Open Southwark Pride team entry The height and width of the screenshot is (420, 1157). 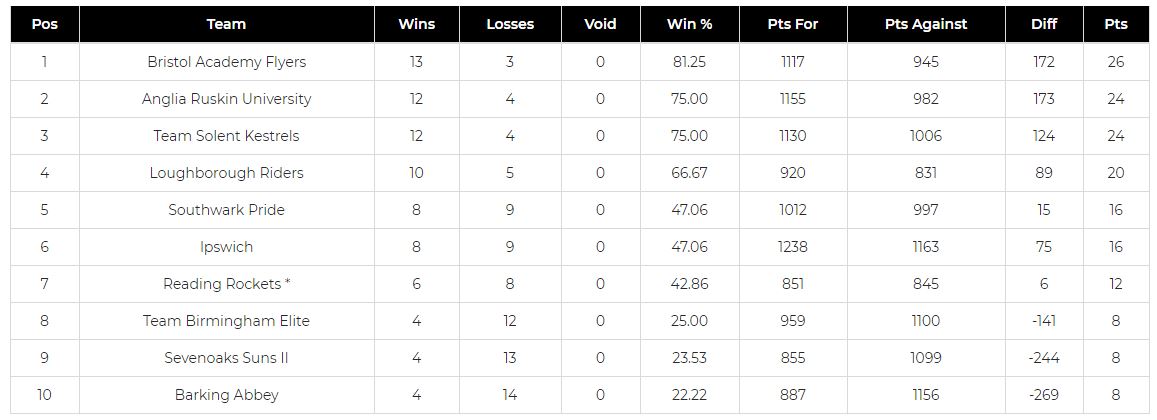click(x=227, y=210)
